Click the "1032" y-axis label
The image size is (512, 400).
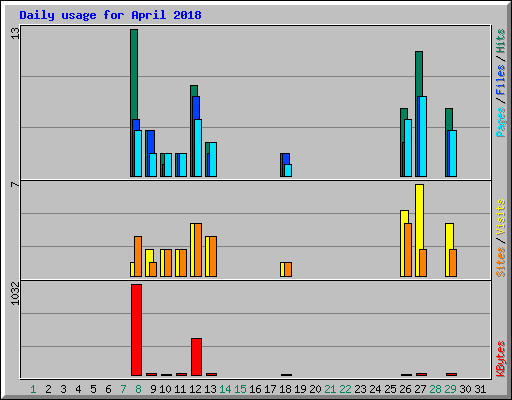click(15, 293)
